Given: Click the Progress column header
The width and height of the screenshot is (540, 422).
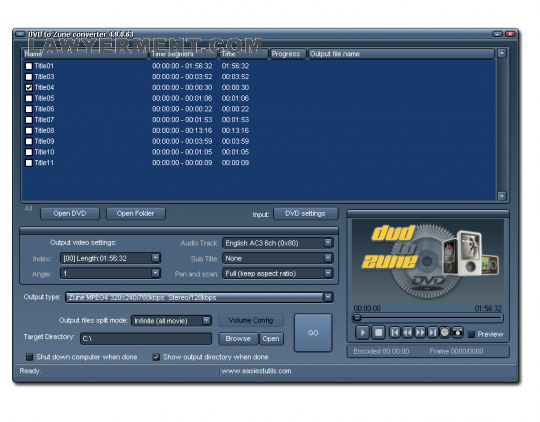Looking at the screenshot, I should [x=287, y=54].
